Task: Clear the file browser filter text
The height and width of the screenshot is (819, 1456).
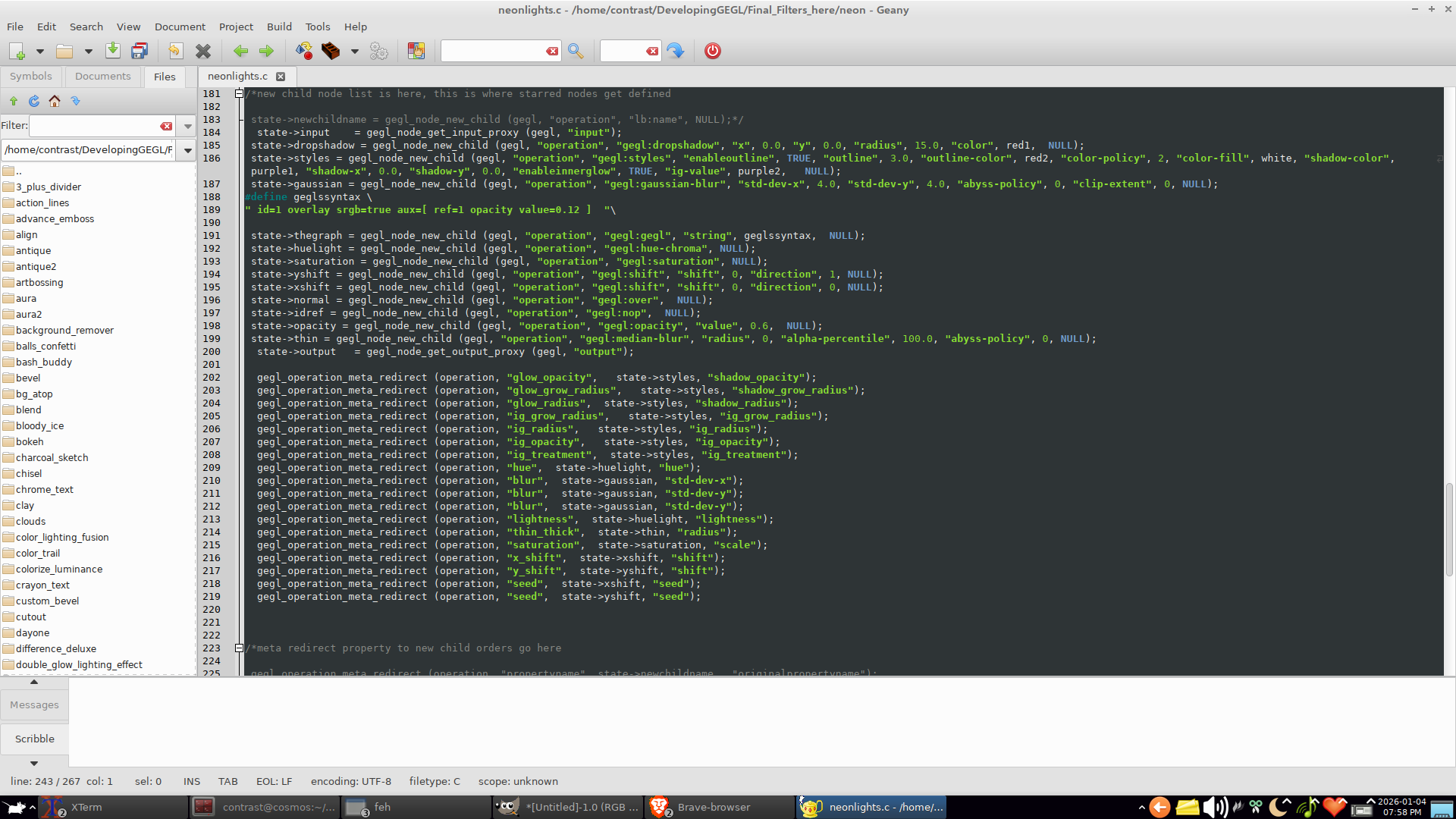Action: point(166,126)
